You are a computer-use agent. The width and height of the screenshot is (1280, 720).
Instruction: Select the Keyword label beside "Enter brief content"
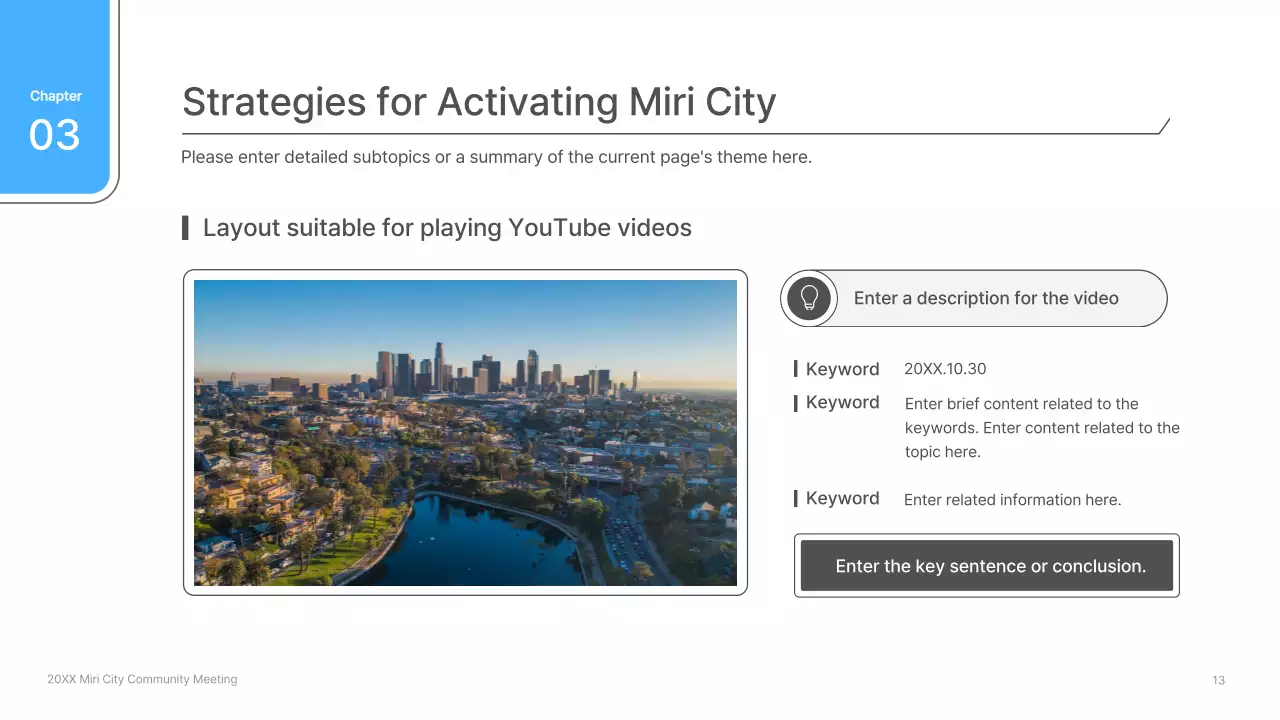pos(842,403)
